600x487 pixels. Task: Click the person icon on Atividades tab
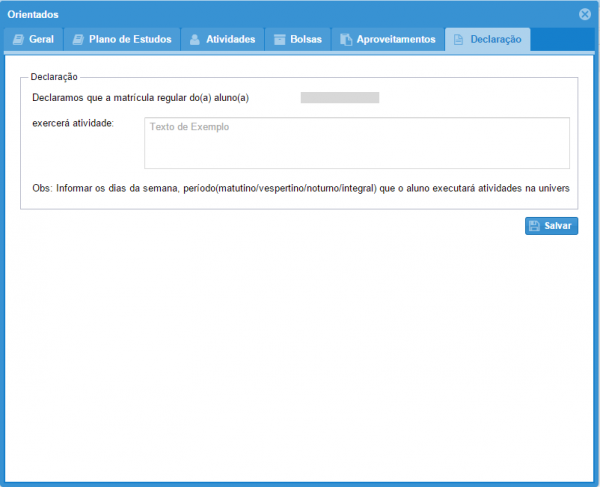pos(195,40)
